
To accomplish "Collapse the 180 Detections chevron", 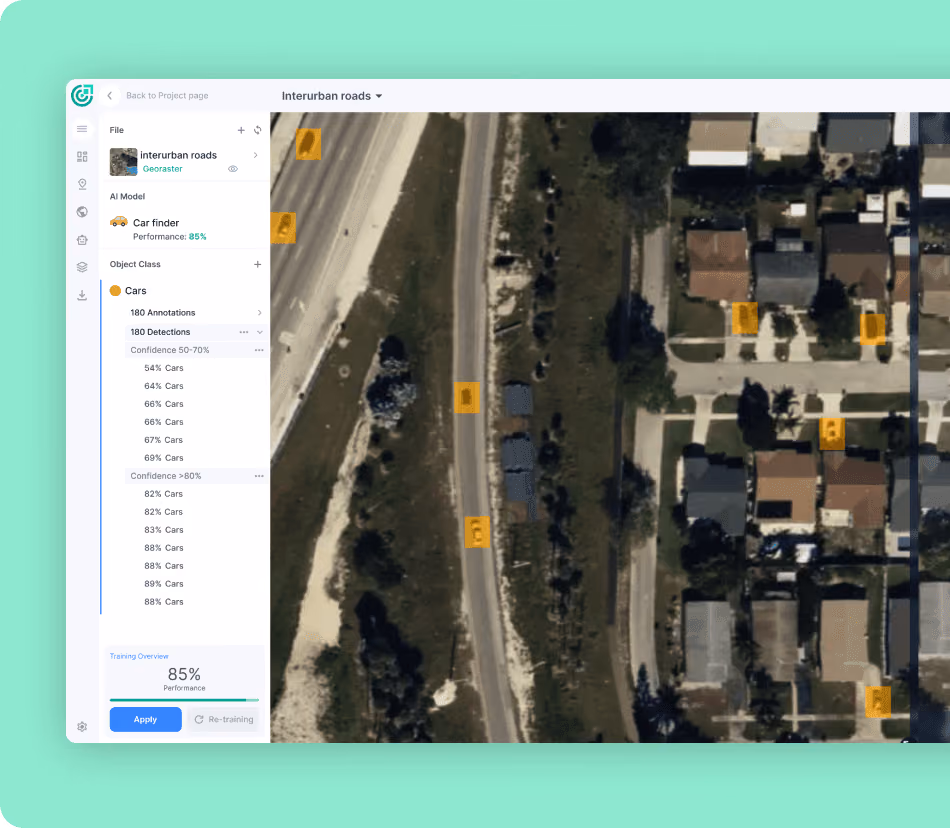I will pos(259,332).
